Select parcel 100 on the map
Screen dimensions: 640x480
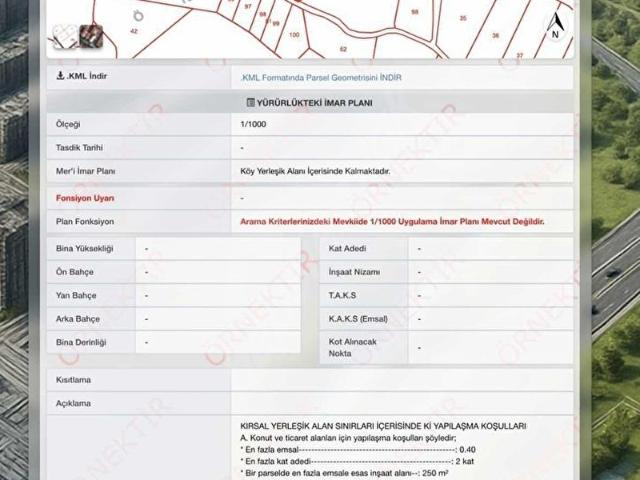[x=294, y=35]
